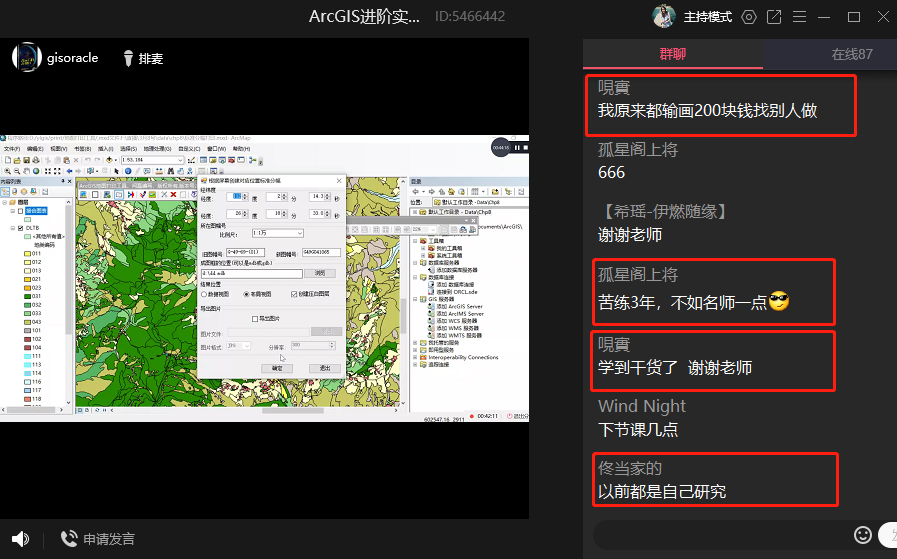897x559 pixels.
Task: Open the 视图(V) menu in ArcMap
Action: tap(59, 149)
